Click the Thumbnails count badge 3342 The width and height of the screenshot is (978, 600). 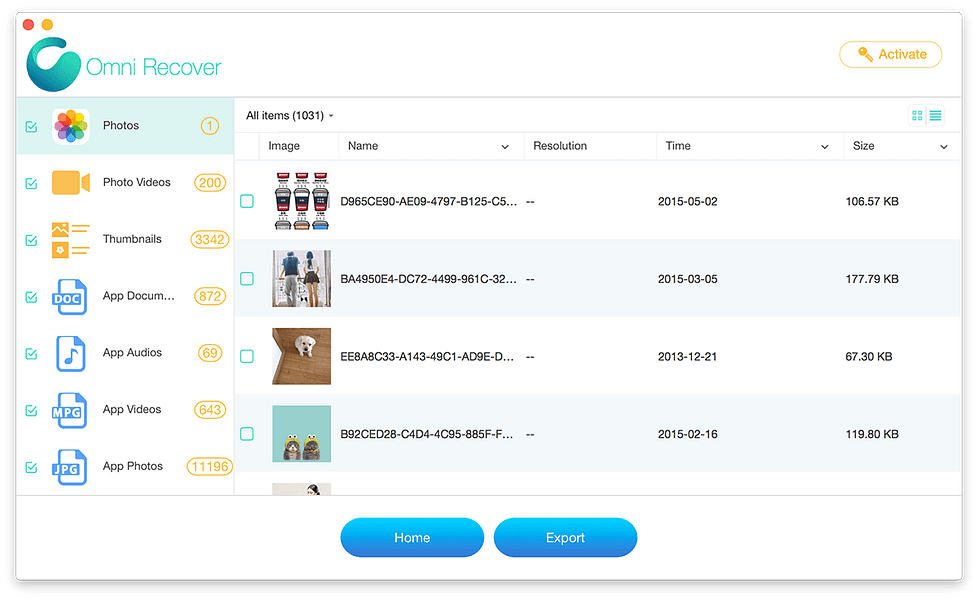tap(210, 240)
